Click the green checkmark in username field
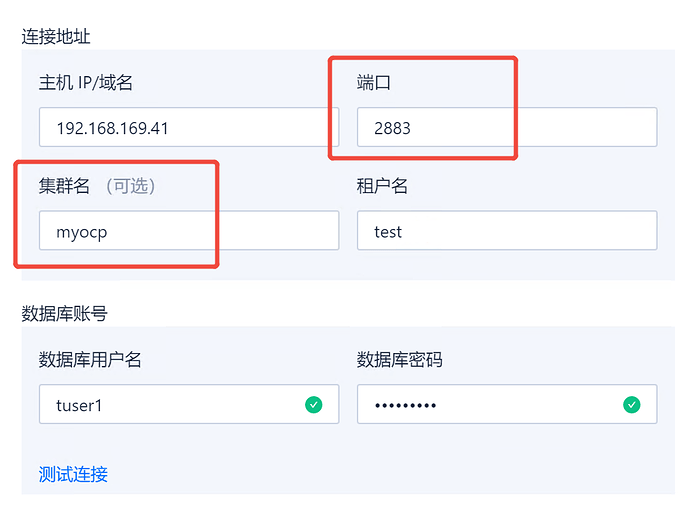The width and height of the screenshot is (690, 511). (x=314, y=405)
